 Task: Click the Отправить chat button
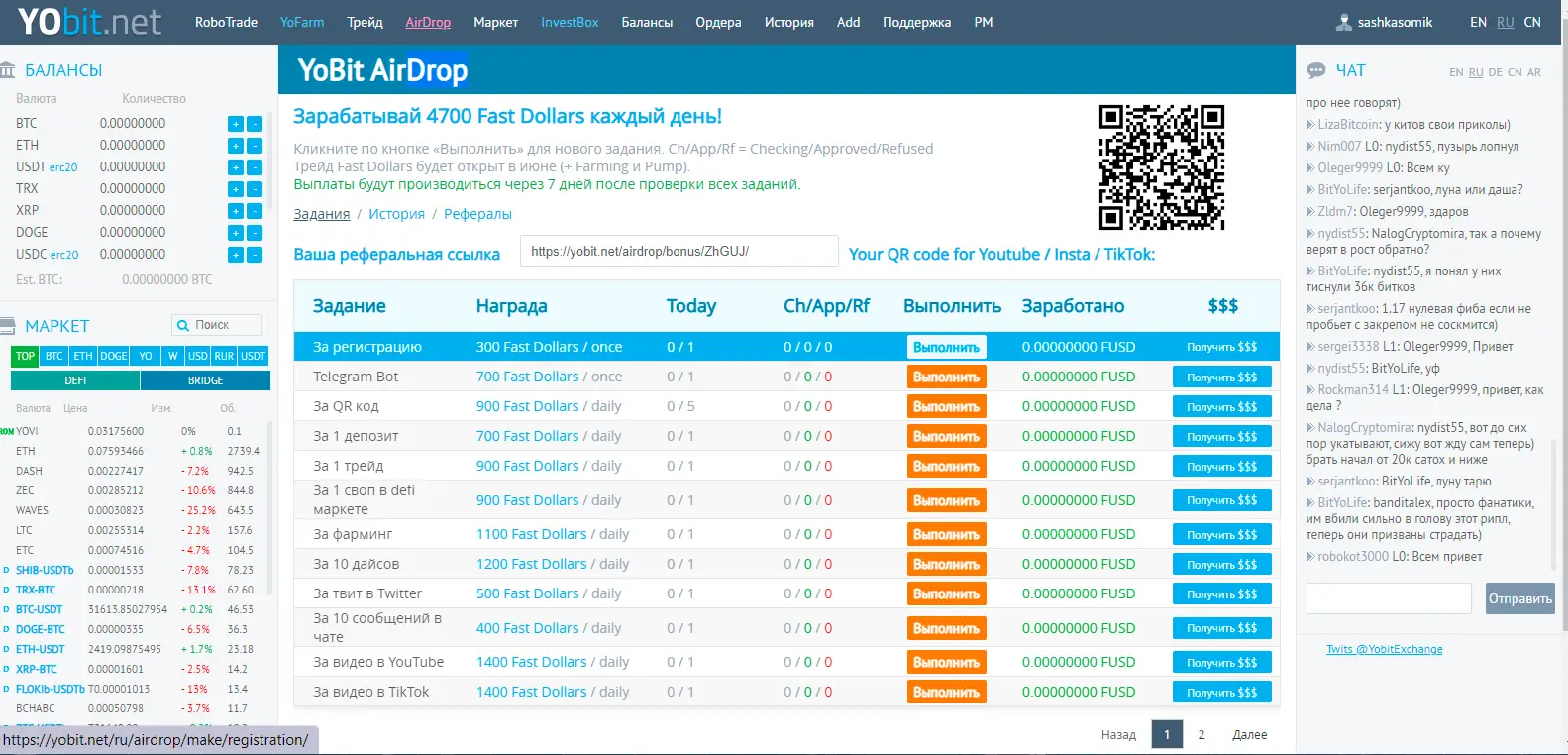[1519, 598]
